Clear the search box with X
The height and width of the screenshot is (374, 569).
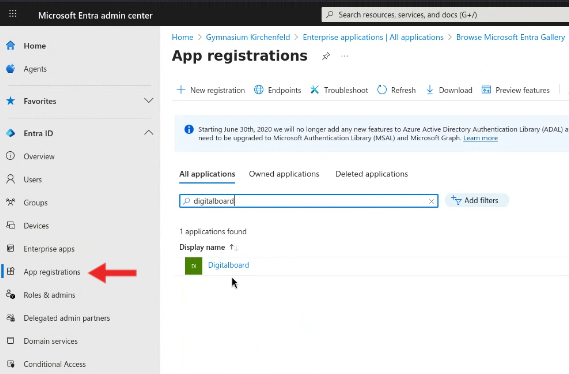[431, 201]
